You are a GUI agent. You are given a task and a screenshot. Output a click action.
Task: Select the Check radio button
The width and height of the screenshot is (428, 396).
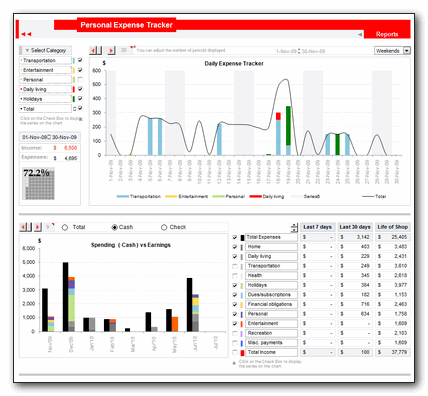(164, 227)
